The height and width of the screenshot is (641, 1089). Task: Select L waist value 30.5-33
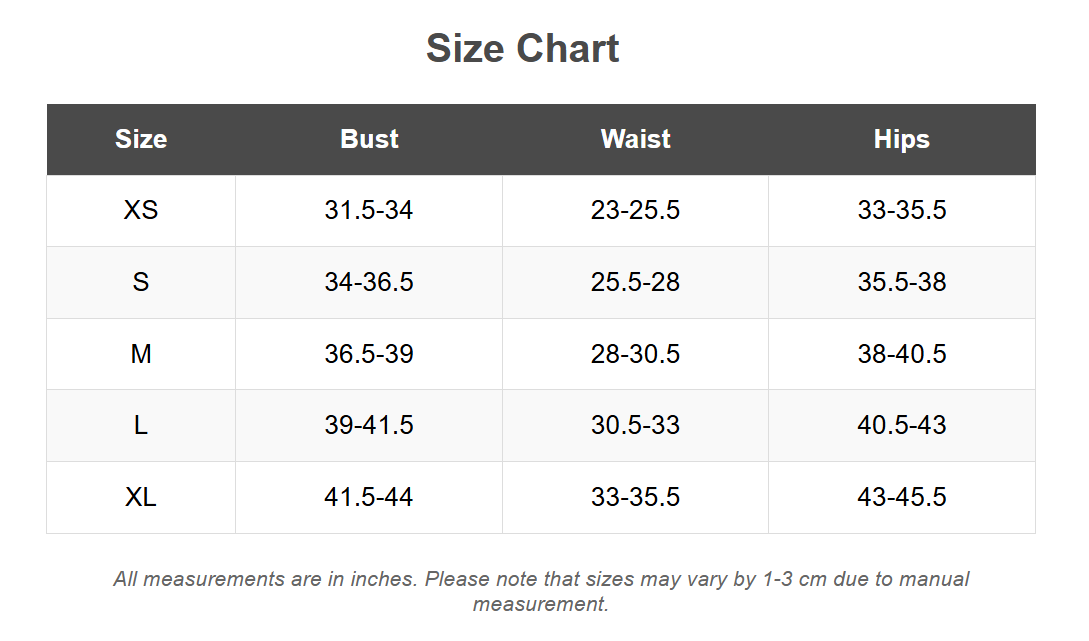[635, 425]
